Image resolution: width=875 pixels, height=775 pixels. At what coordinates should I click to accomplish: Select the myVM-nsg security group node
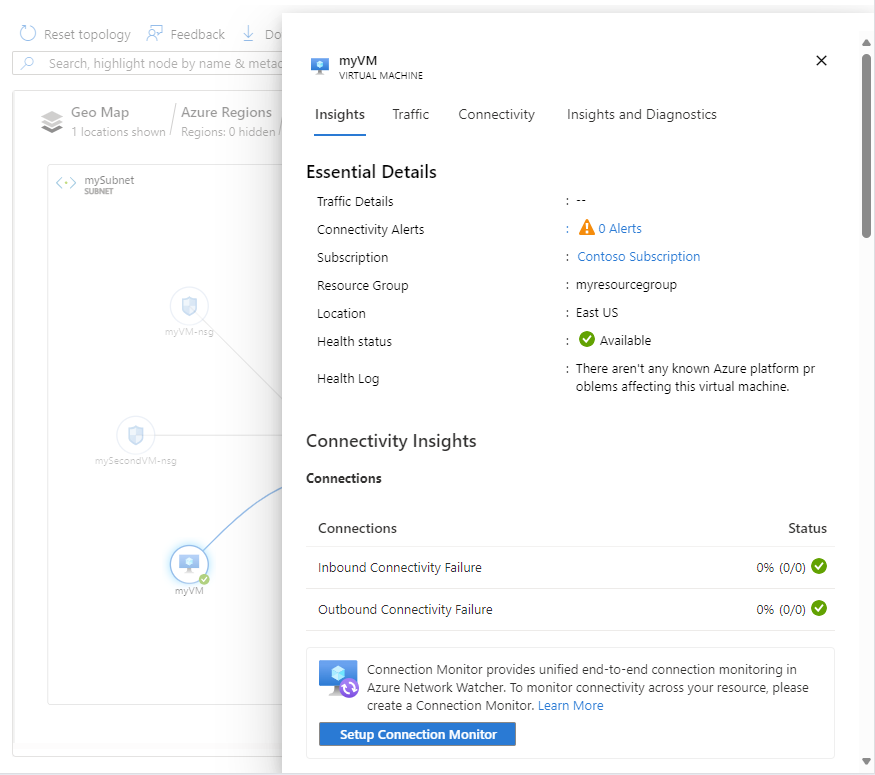tap(189, 306)
